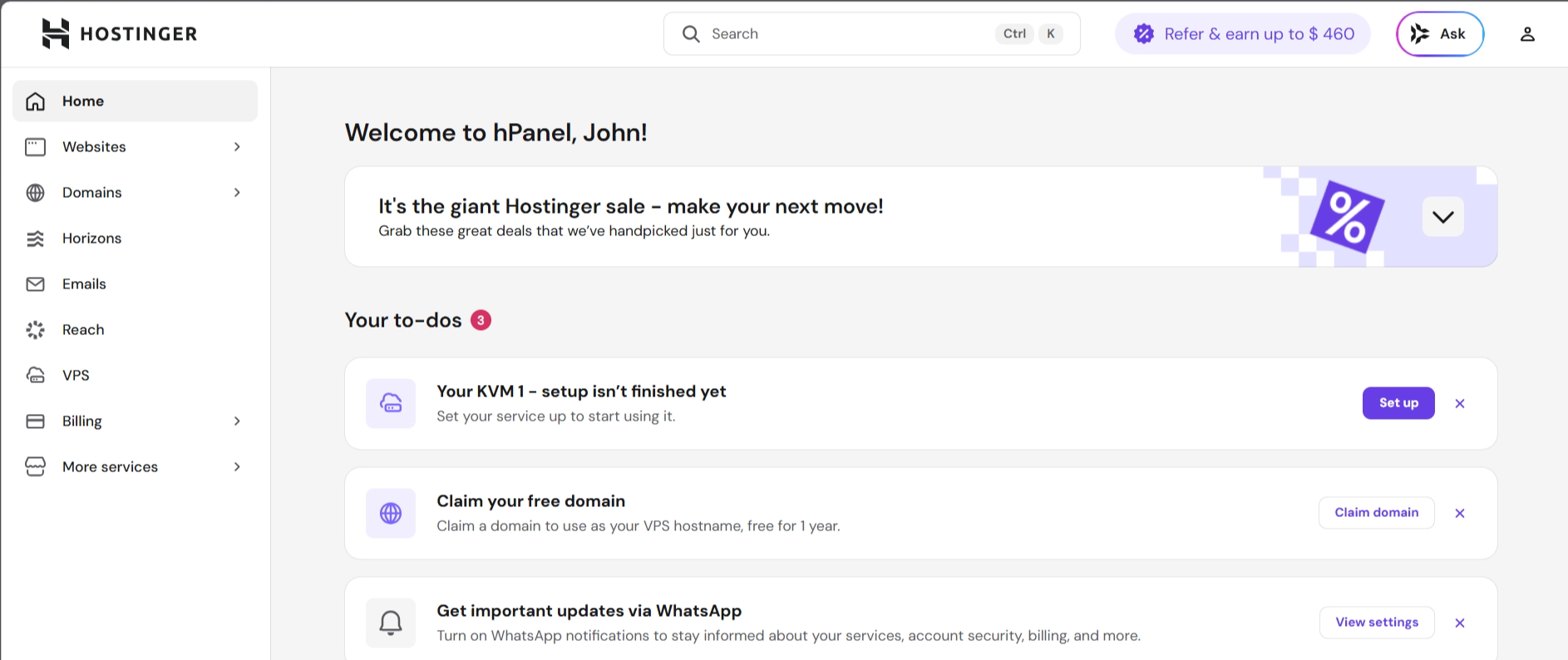Click the giant Hostinger sale headline
The height and width of the screenshot is (660, 1568).
pos(631,206)
